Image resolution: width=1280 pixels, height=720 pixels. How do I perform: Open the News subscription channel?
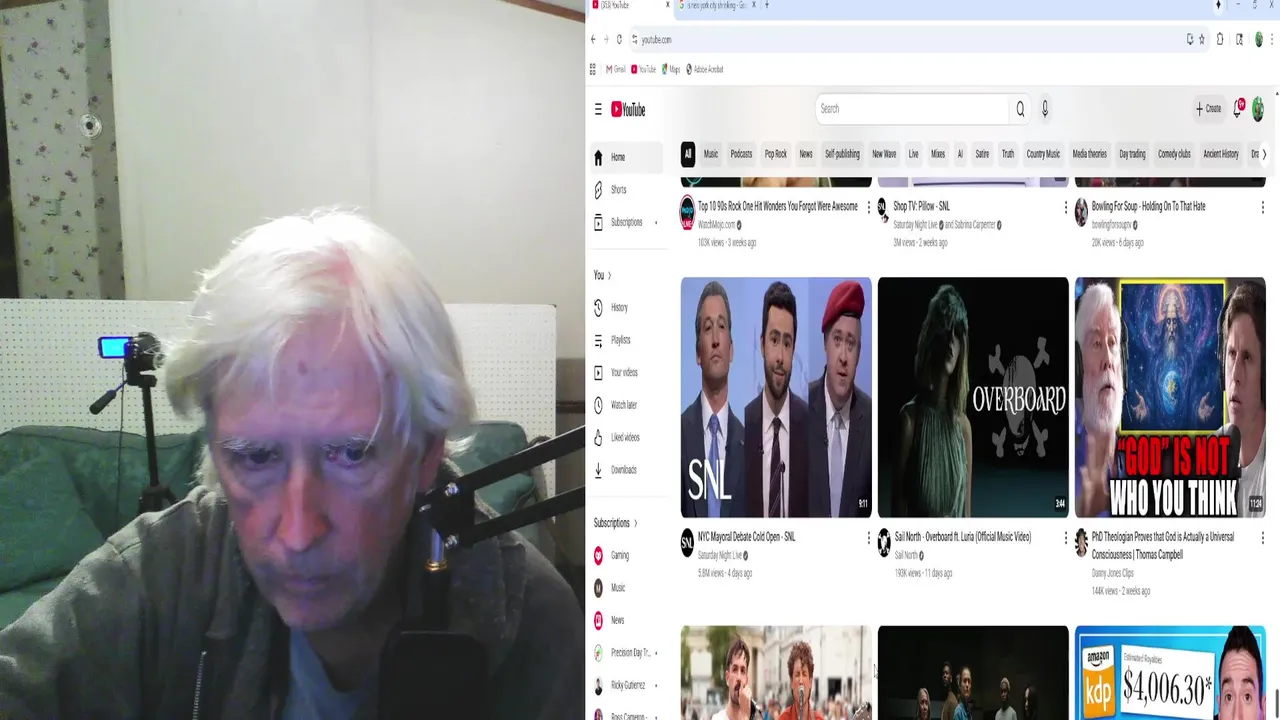tap(626, 620)
